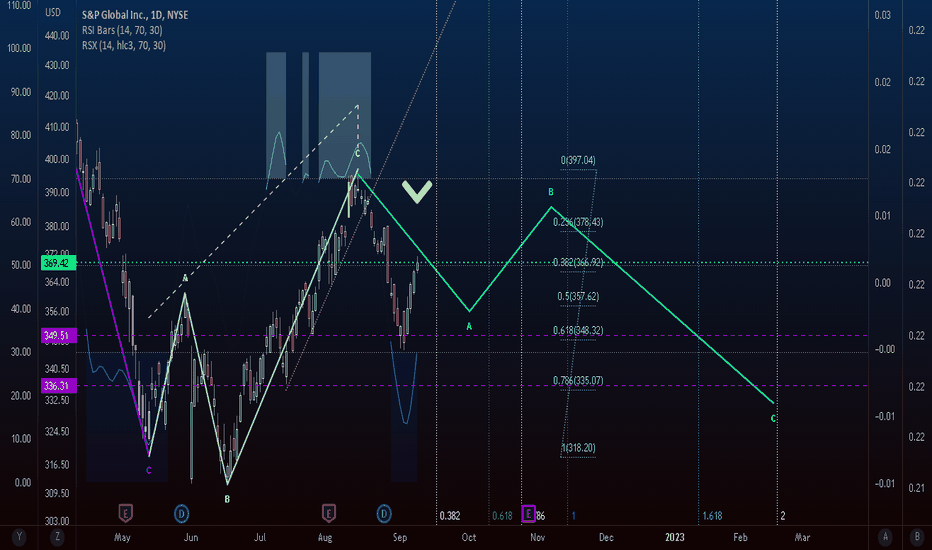The height and width of the screenshot is (550, 932).
Task: Select the time Fibonacci label 2 near Feb
Action: click(782, 516)
